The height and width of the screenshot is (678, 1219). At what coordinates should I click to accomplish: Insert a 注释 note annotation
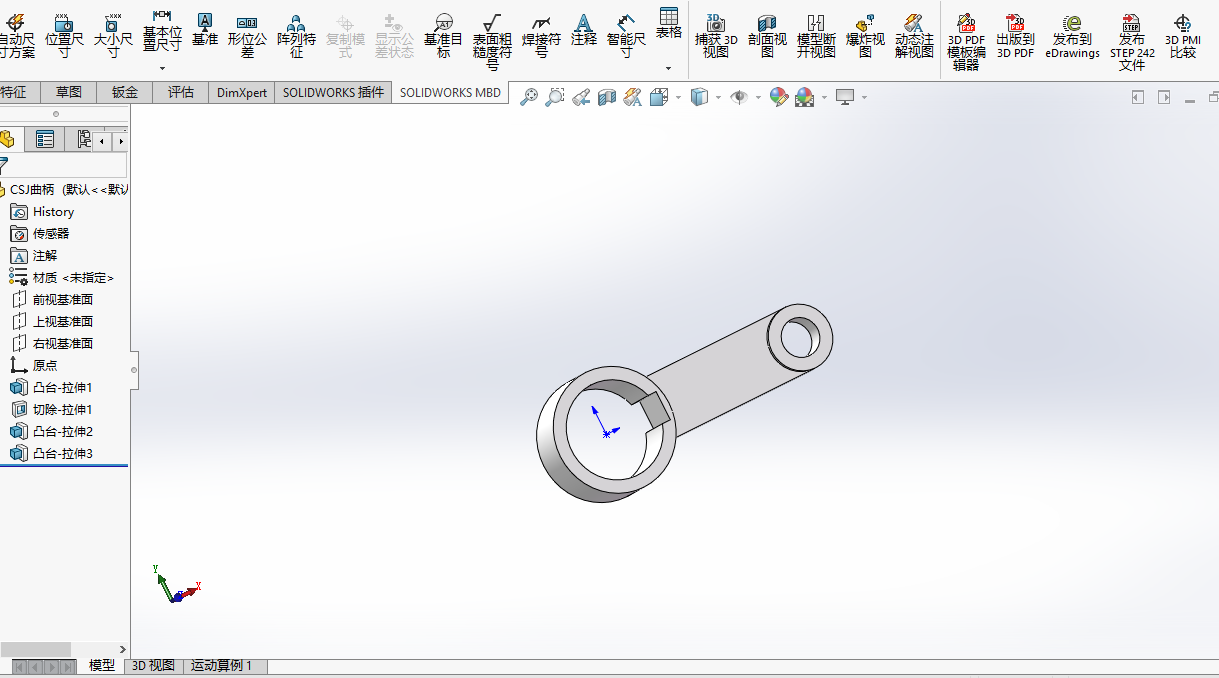coord(584,30)
